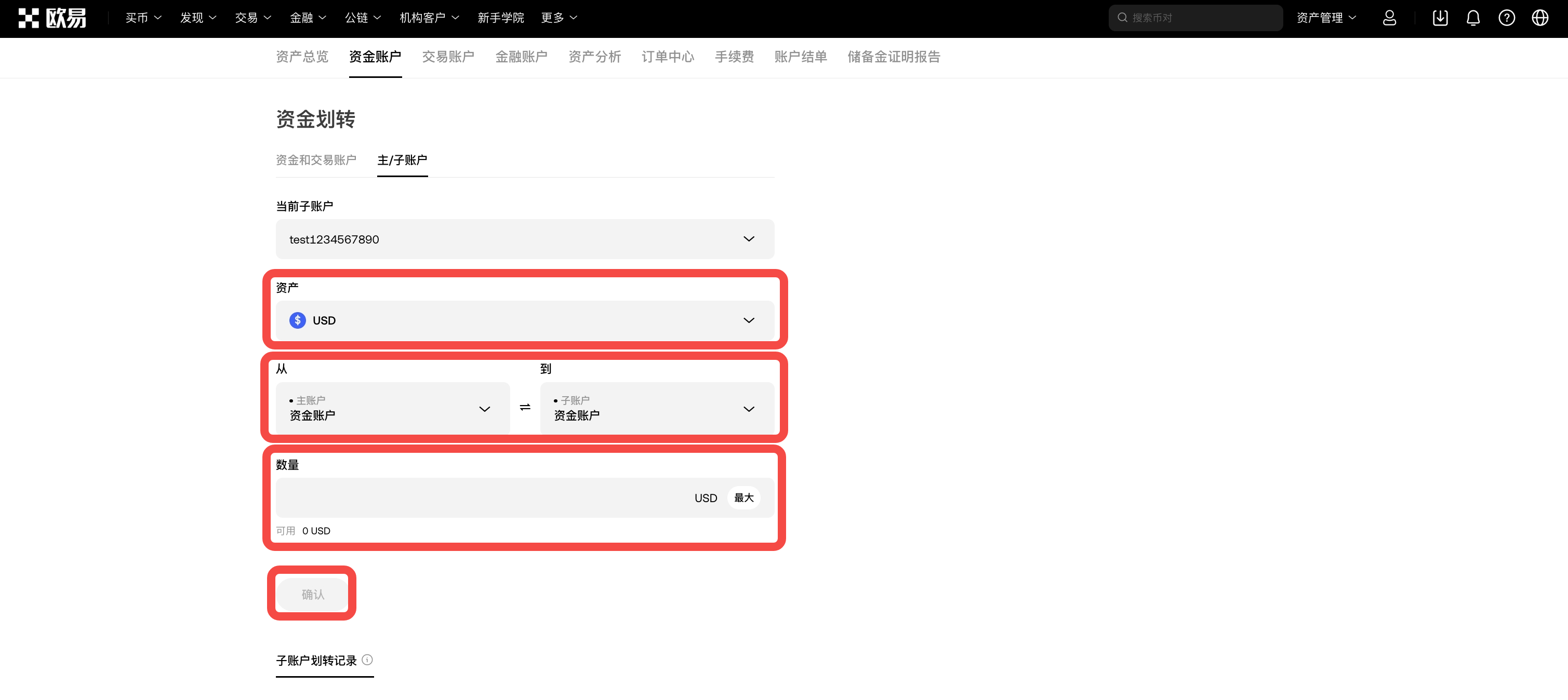Open the notification bell icon
The image size is (1568, 700).
click(1473, 18)
